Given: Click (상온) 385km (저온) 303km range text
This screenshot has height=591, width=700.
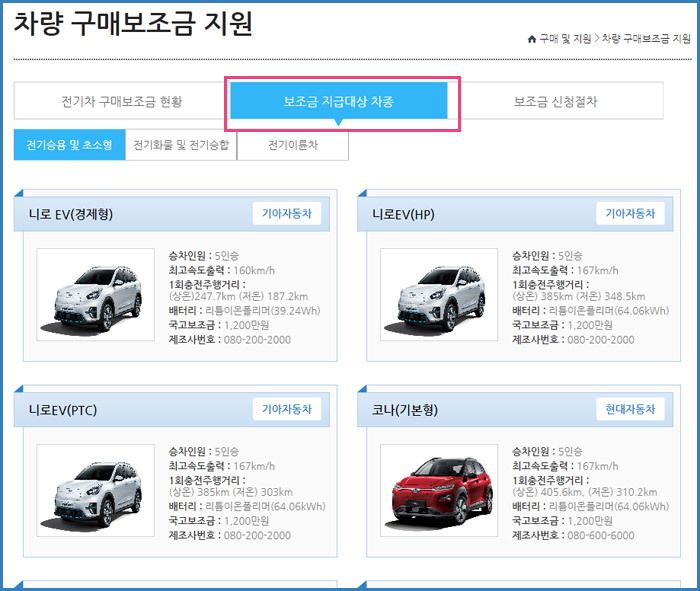Looking at the screenshot, I should pos(231,492).
